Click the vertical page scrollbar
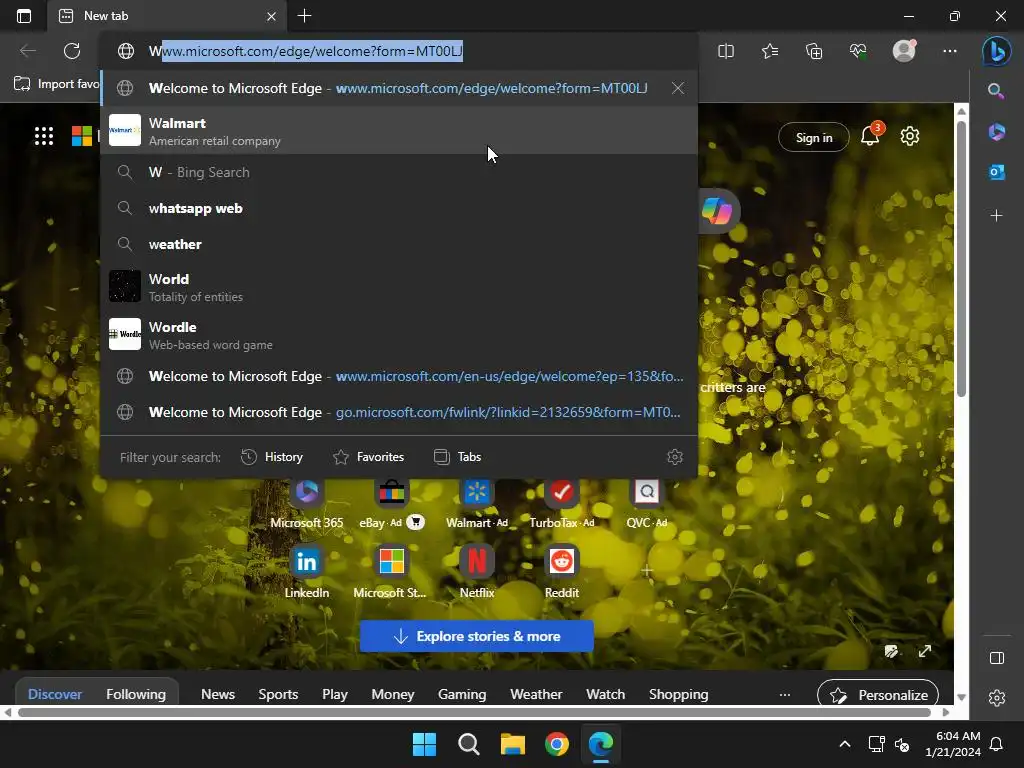Viewport: 1024px width, 768px height. pyautogui.click(x=961, y=257)
